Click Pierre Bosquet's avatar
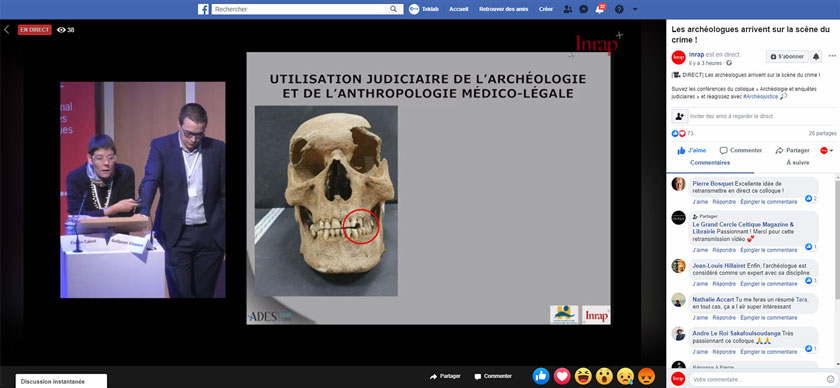The width and height of the screenshot is (840, 388). click(678, 184)
